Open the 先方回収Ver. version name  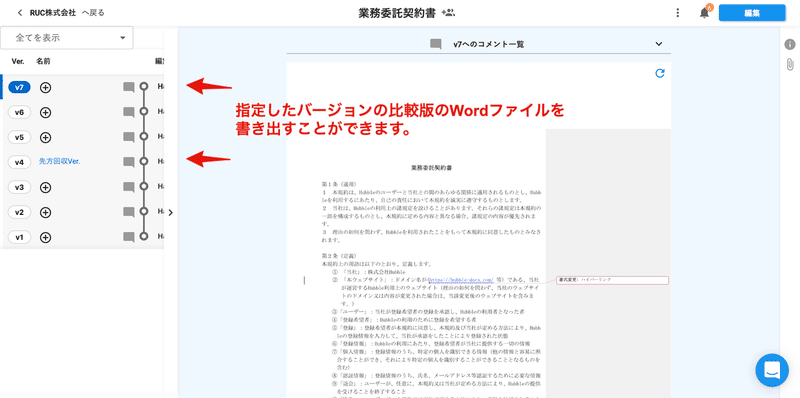[60, 161]
